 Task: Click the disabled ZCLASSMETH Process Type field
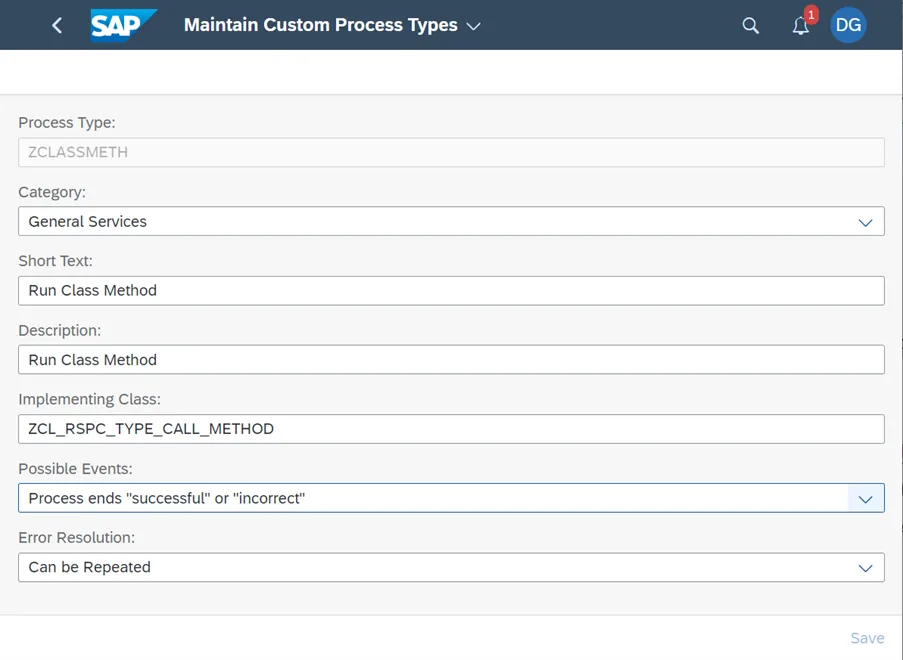click(450, 153)
